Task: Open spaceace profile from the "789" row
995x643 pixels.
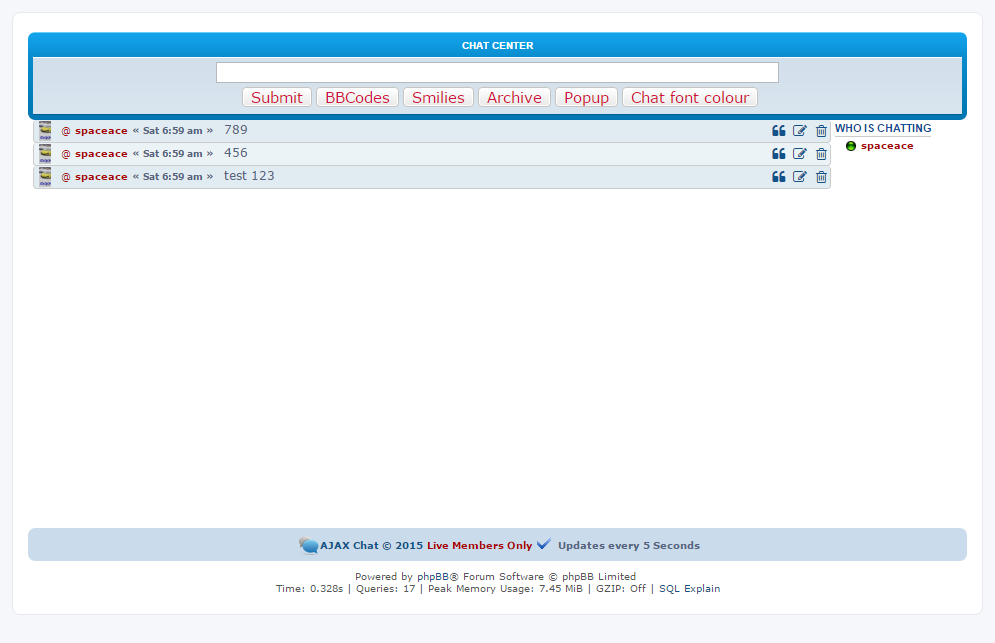Action: tap(101, 131)
